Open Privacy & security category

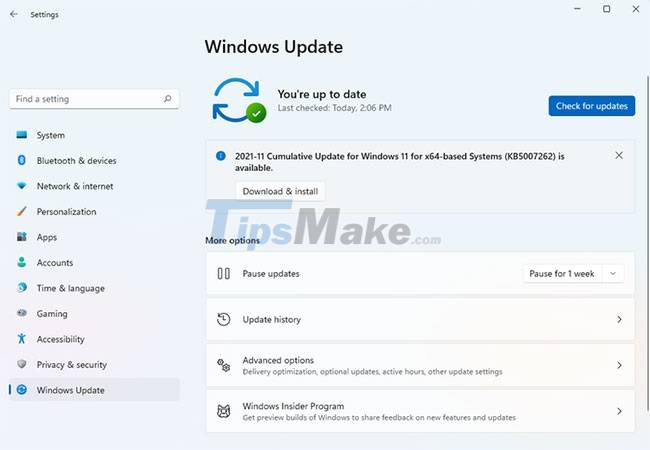(94, 364)
